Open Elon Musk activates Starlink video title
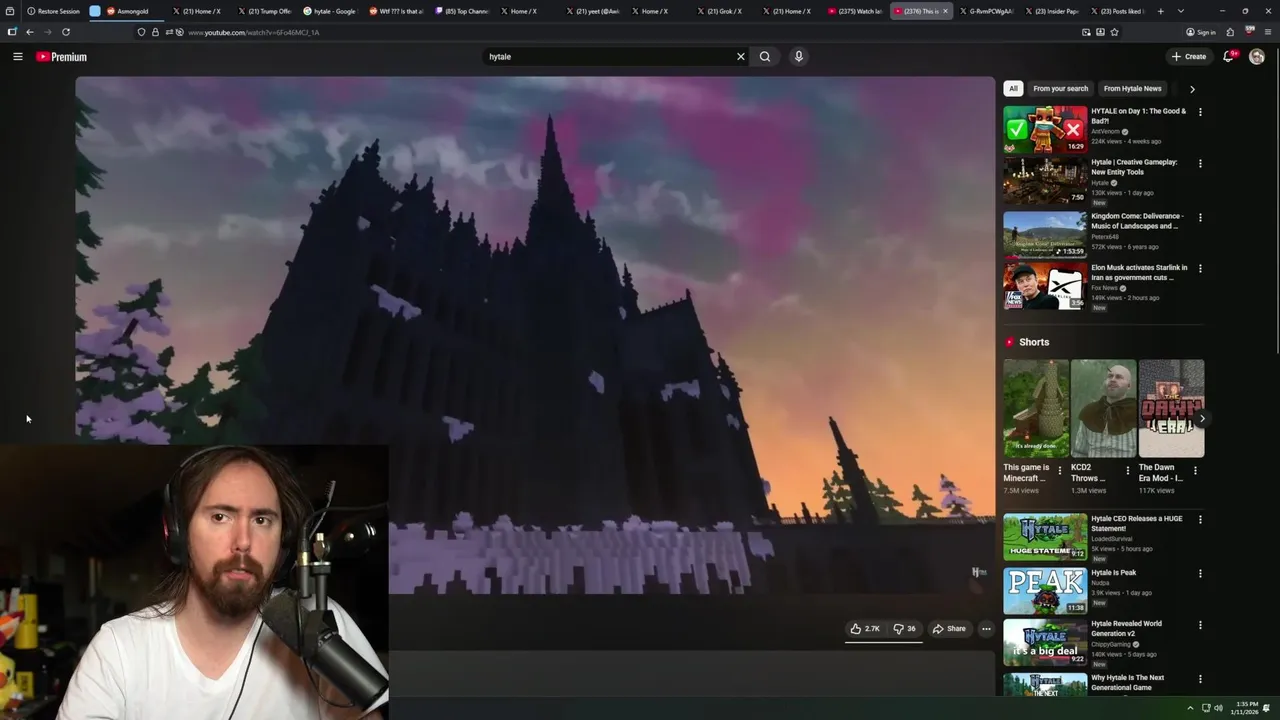1280x720 pixels. pyautogui.click(x=1139, y=272)
